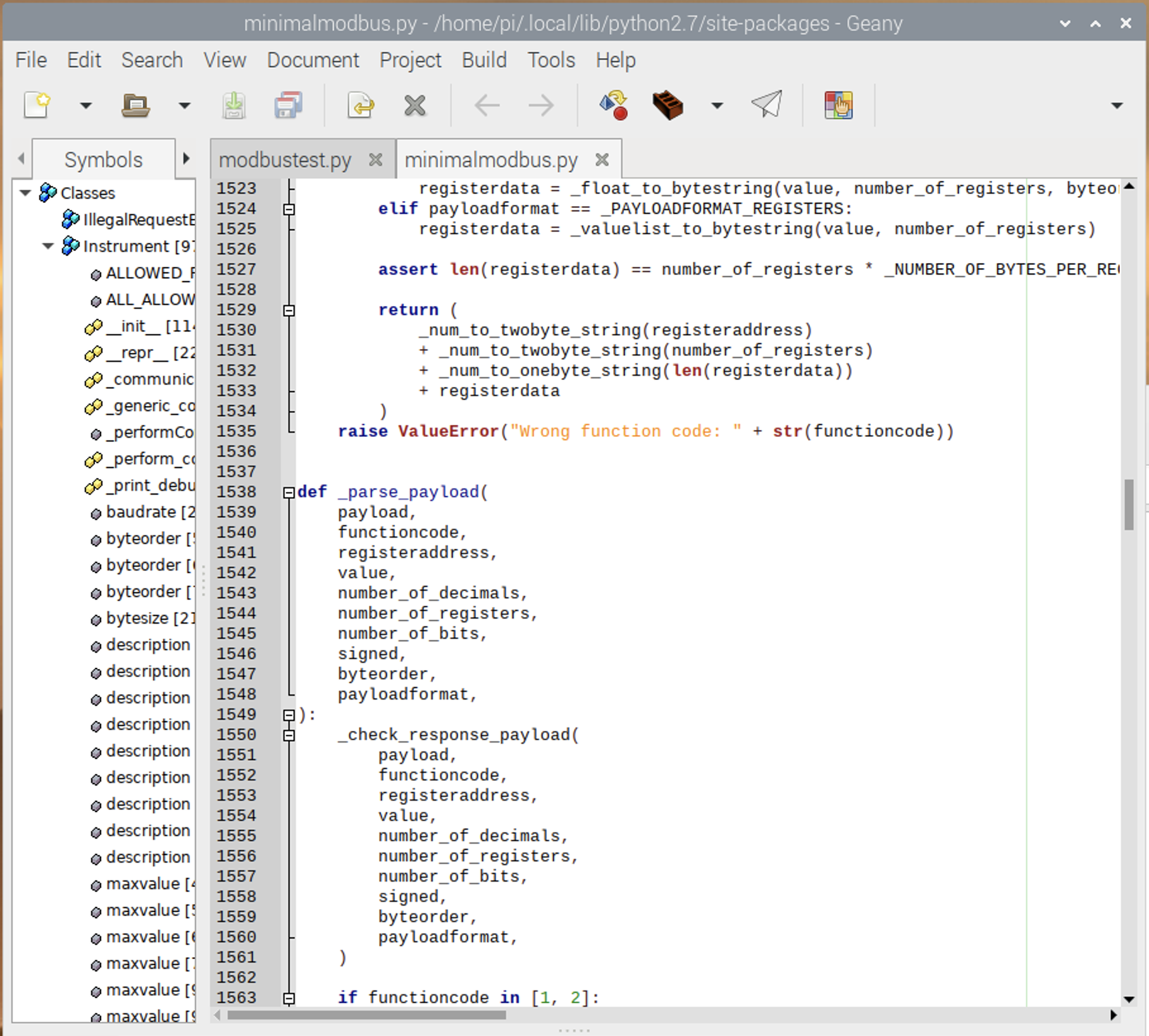The width and height of the screenshot is (1149, 1036).
Task: Build the current file with brick icon
Action: click(x=668, y=105)
